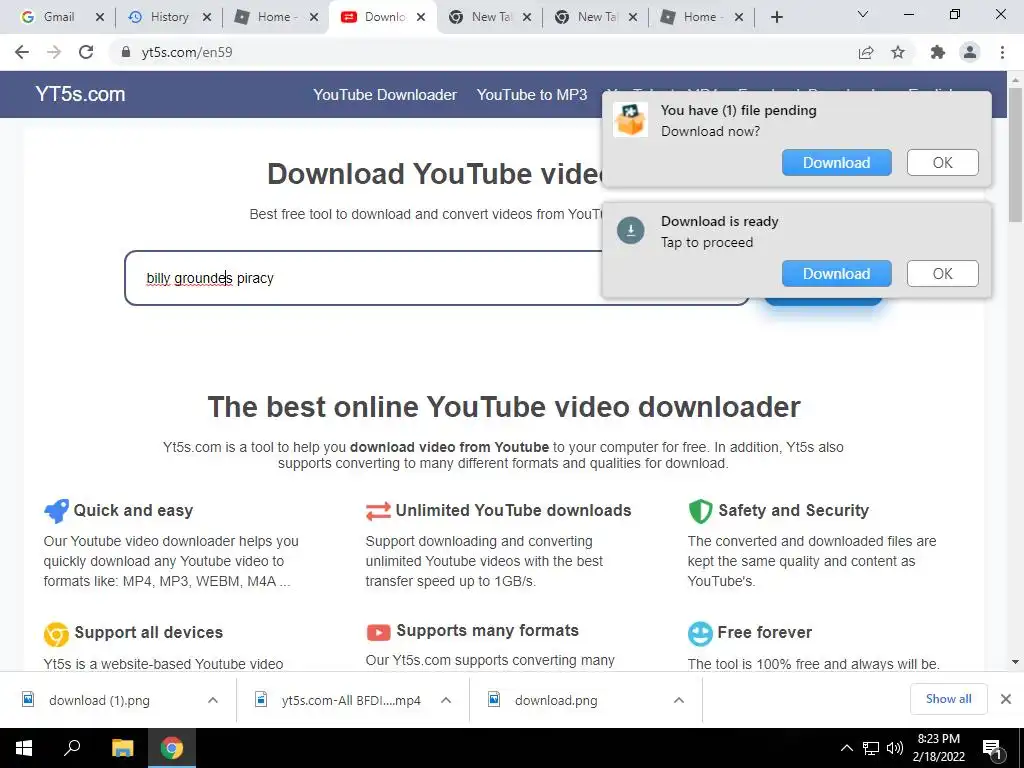
Task: Click Chrome icon in taskbar
Action: point(172,748)
